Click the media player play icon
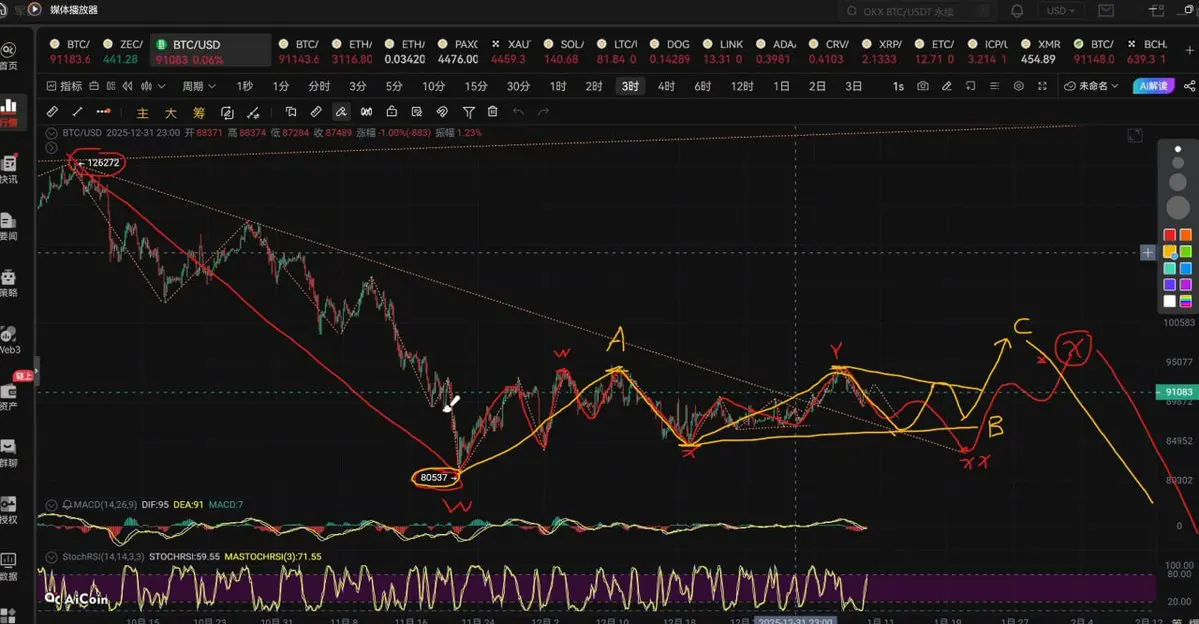 [34, 10]
